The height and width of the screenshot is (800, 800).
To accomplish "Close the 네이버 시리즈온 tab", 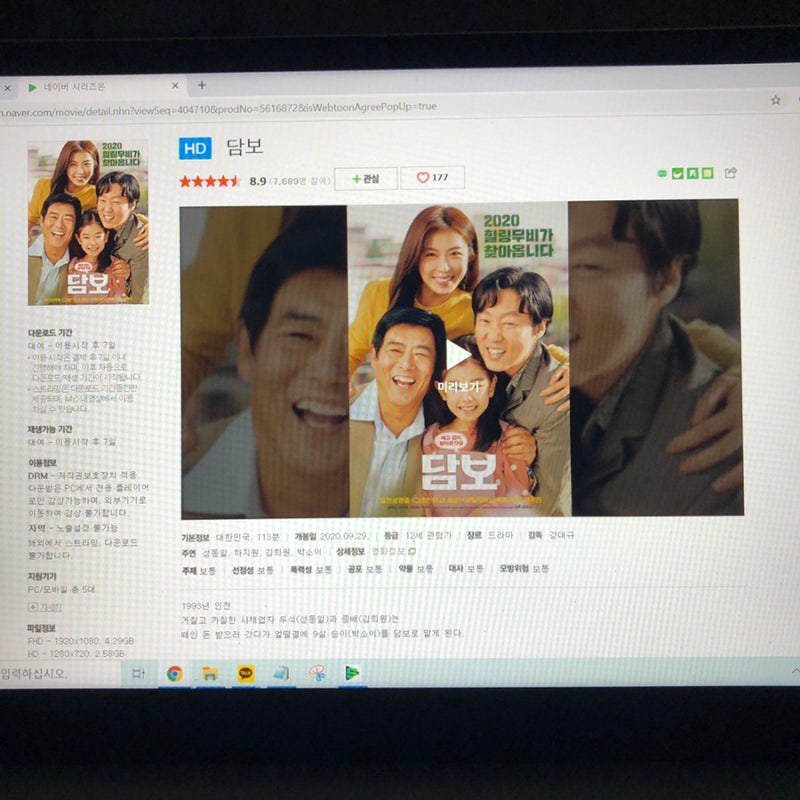I will (175, 86).
